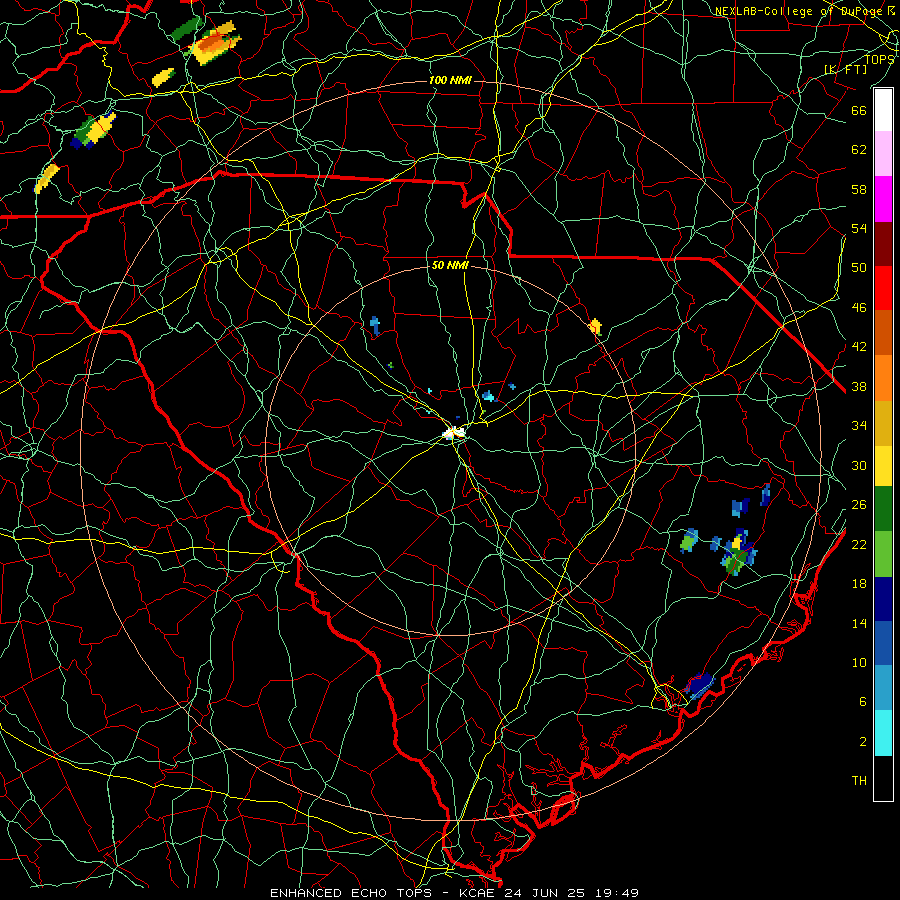900x900 pixels.
Task: Click the white radar site echo at center
Action: (454, 433)
